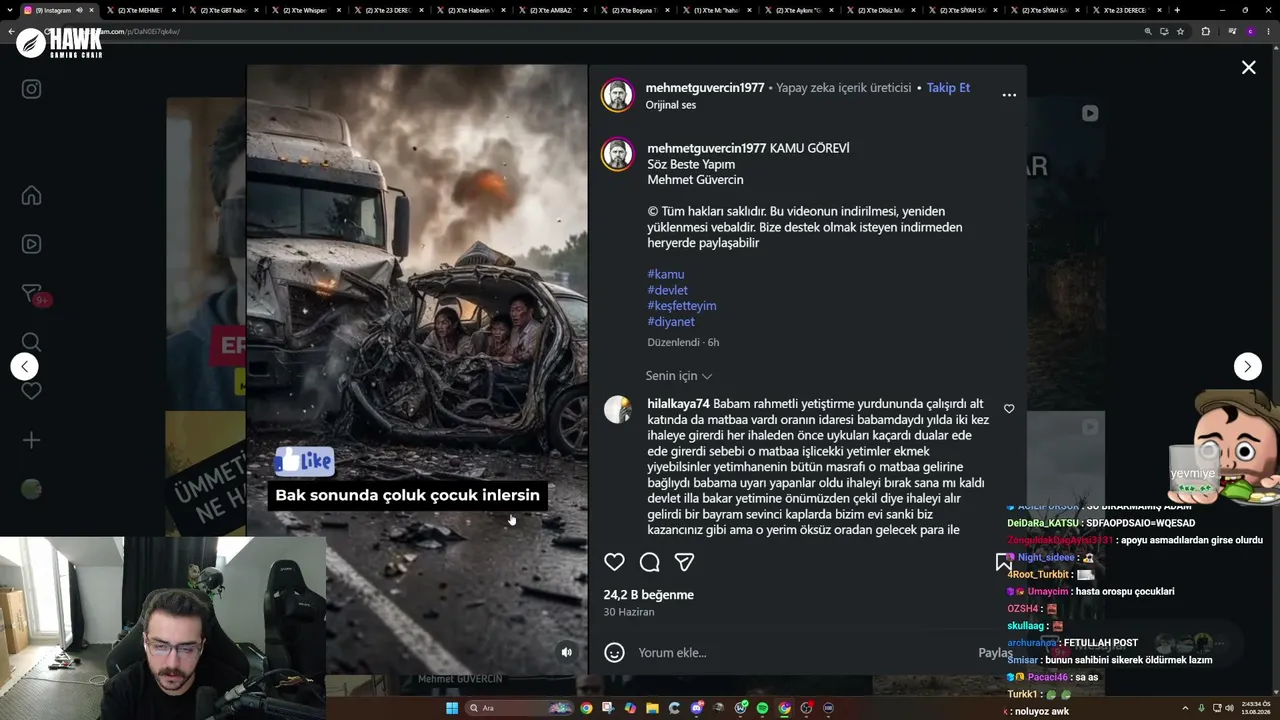Open browser extensions puzzle icon

1205,31
